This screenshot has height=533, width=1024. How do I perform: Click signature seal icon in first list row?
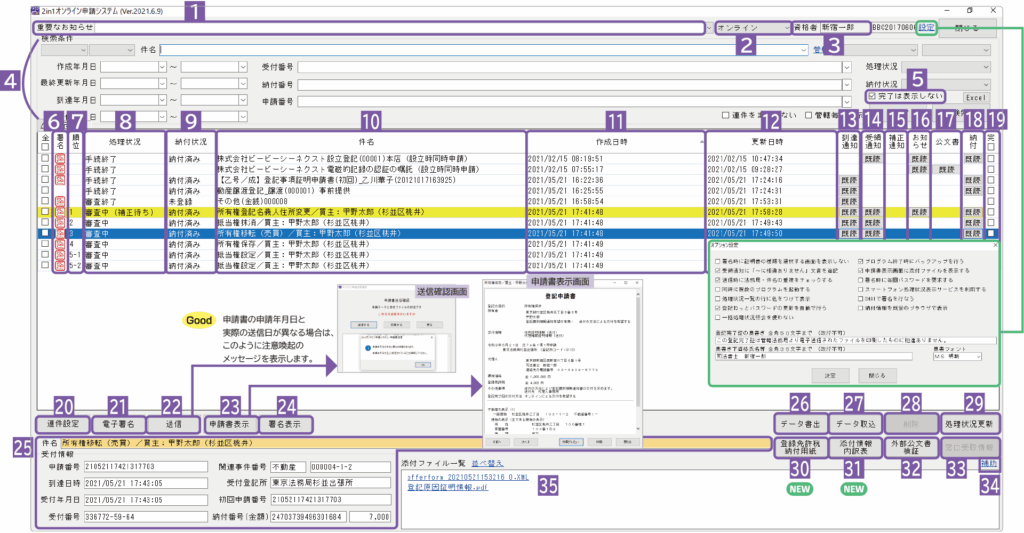[61, 158]
